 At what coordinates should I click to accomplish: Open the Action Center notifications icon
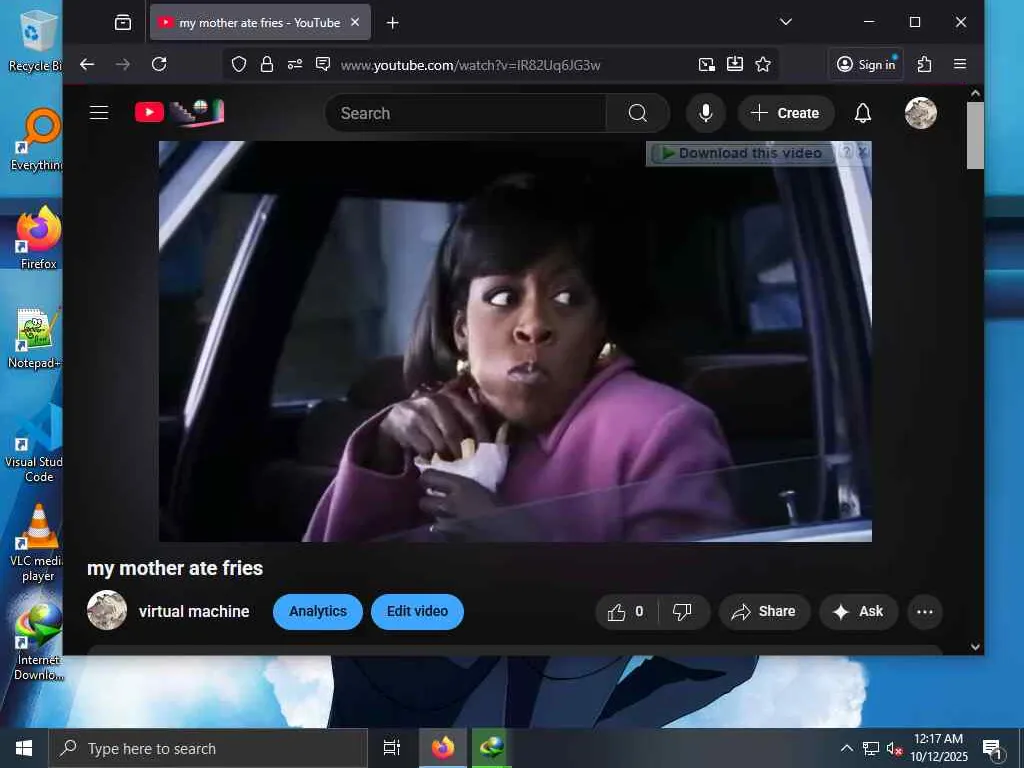(x=994, y=749)
